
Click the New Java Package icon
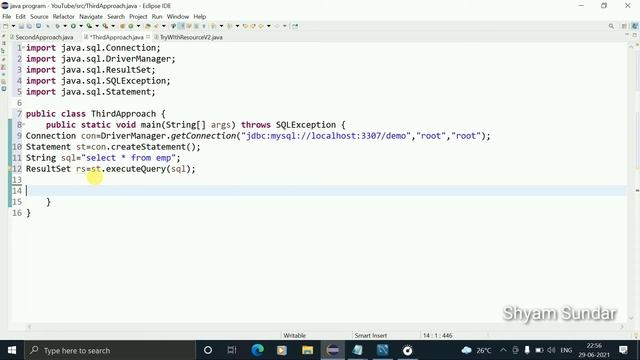(x=122, y=26)
